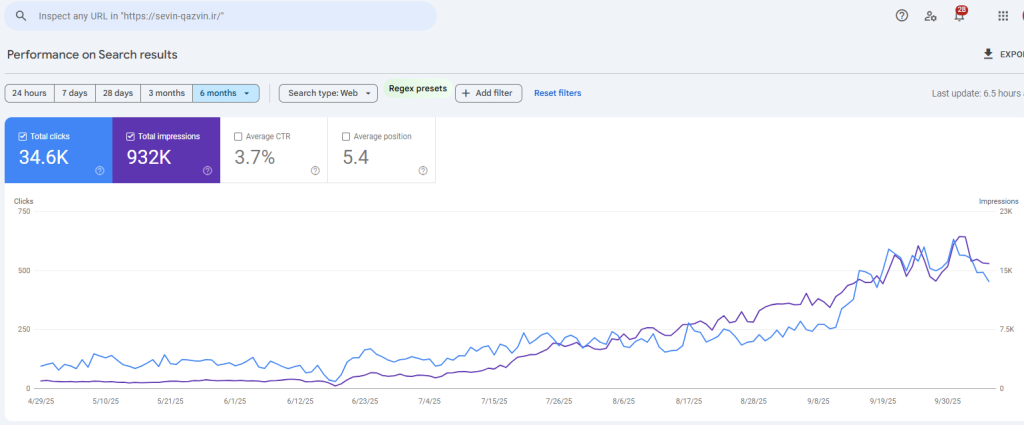Click the Reset filters link
Image resolution: width=1024 pixels, height=425 pixels.
point(557,93)
